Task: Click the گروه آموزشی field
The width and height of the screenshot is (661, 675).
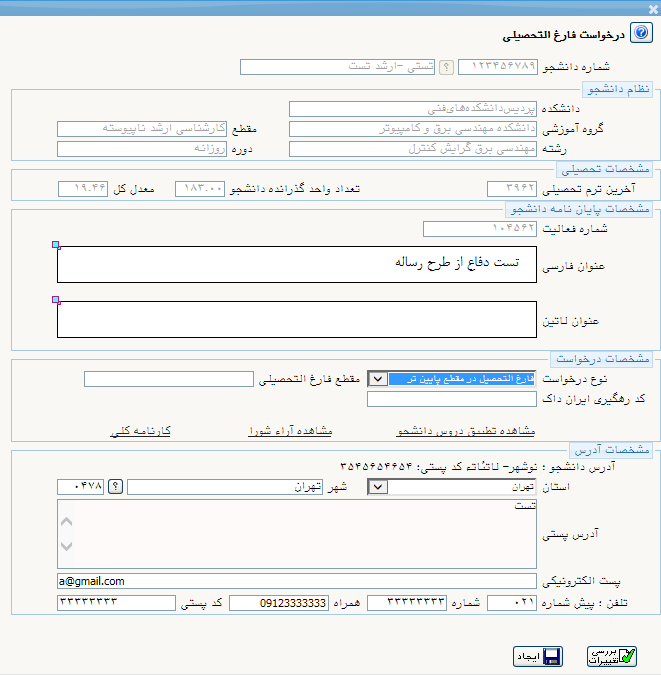Action: point(413,129)
